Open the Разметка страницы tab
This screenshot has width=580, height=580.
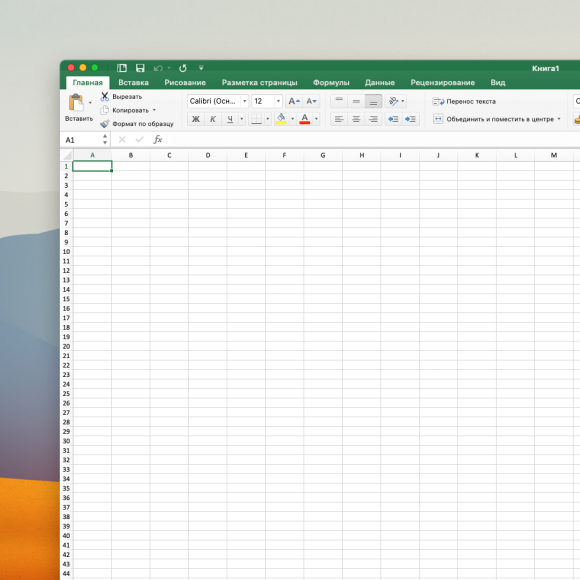[x=259, y=82]
